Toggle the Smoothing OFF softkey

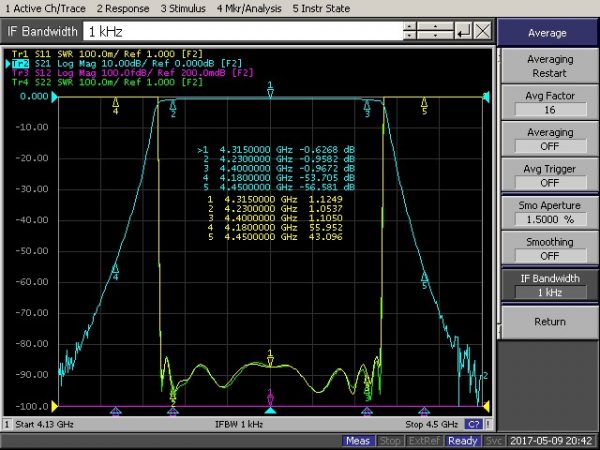549,248
